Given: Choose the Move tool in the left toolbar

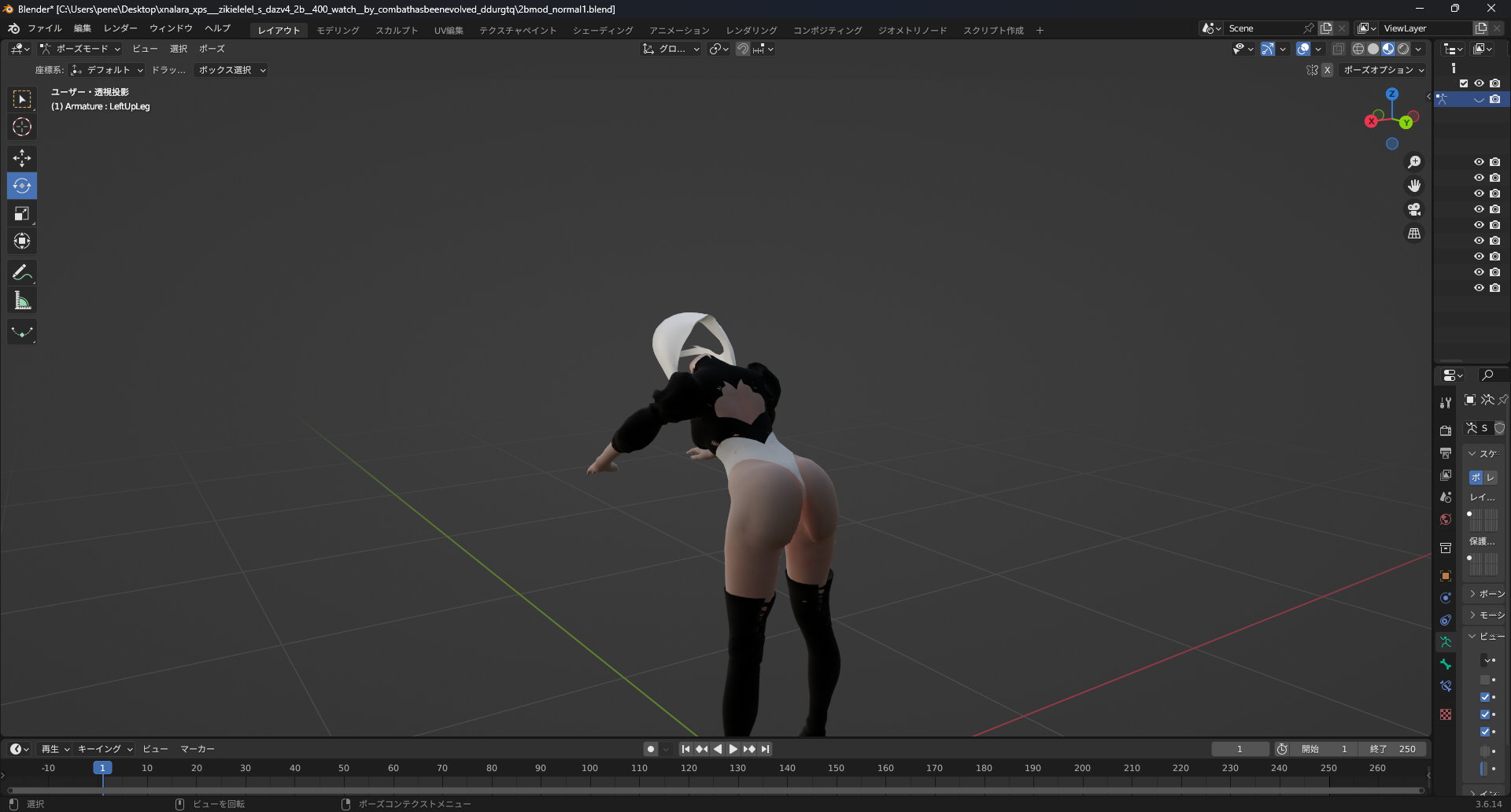Looking at the screenshot, I should 22,158.
